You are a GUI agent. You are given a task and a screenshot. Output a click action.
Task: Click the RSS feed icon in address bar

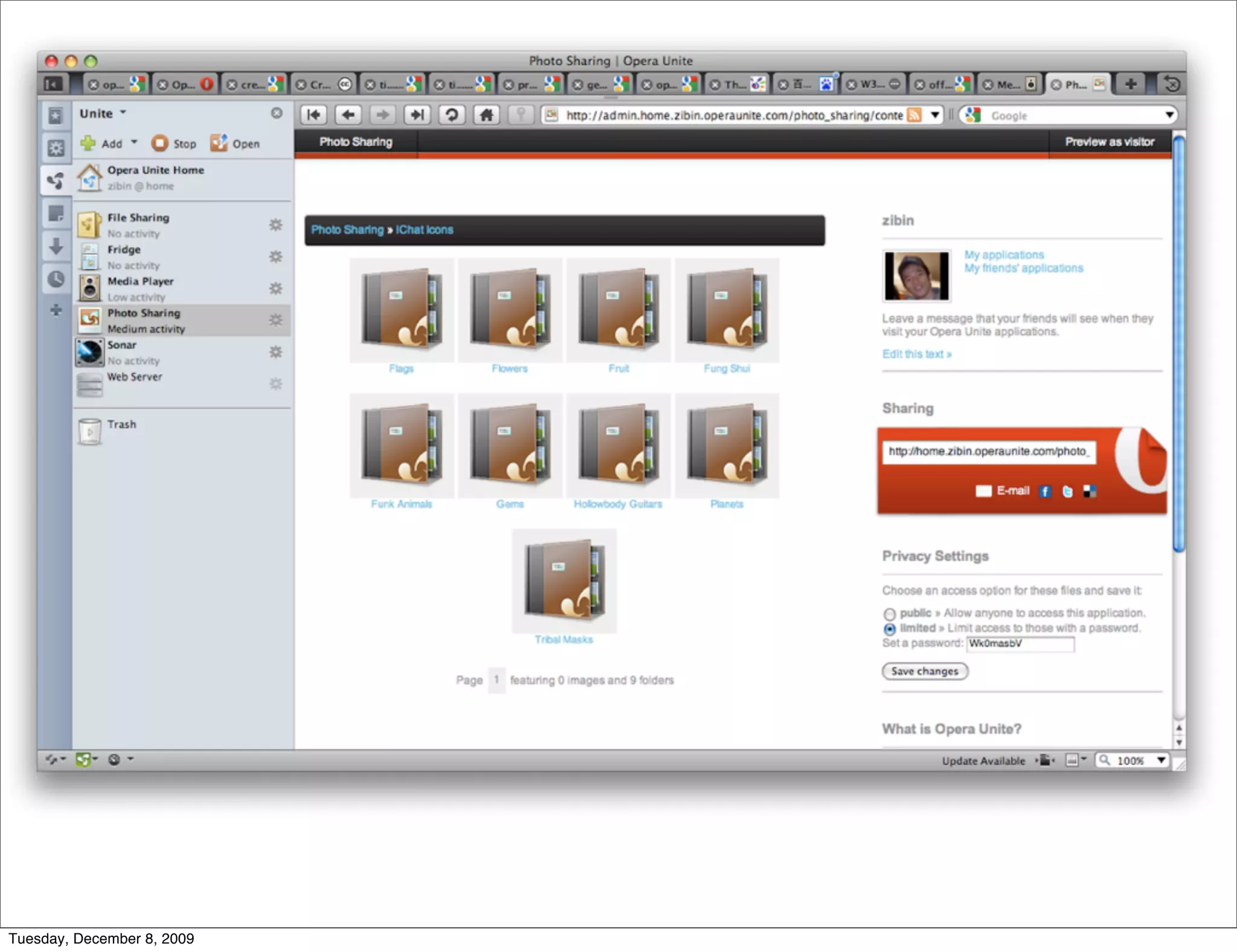click(914, 115)
